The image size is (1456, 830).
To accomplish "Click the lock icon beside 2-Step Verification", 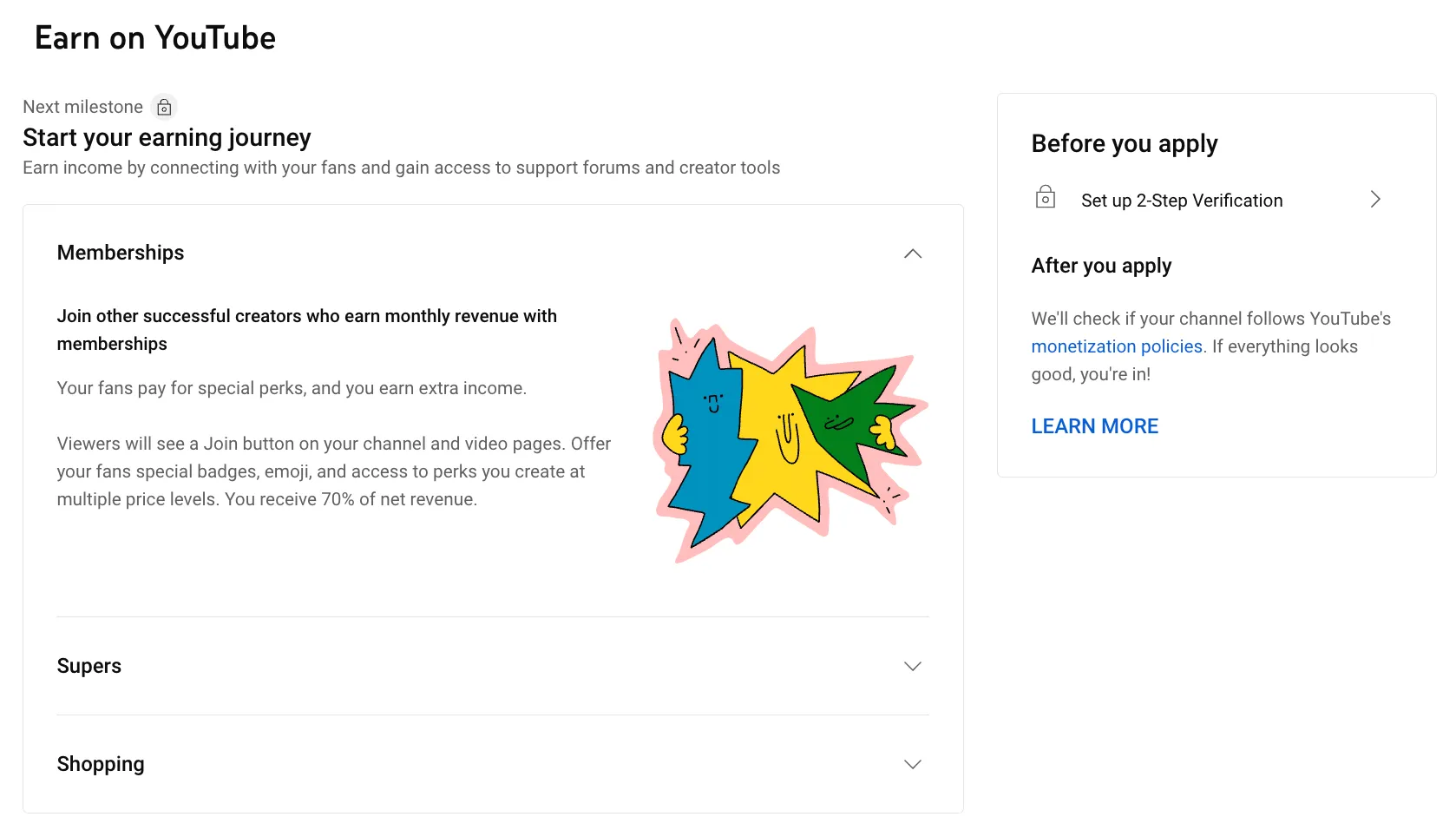I will [x=1046, y=199].
